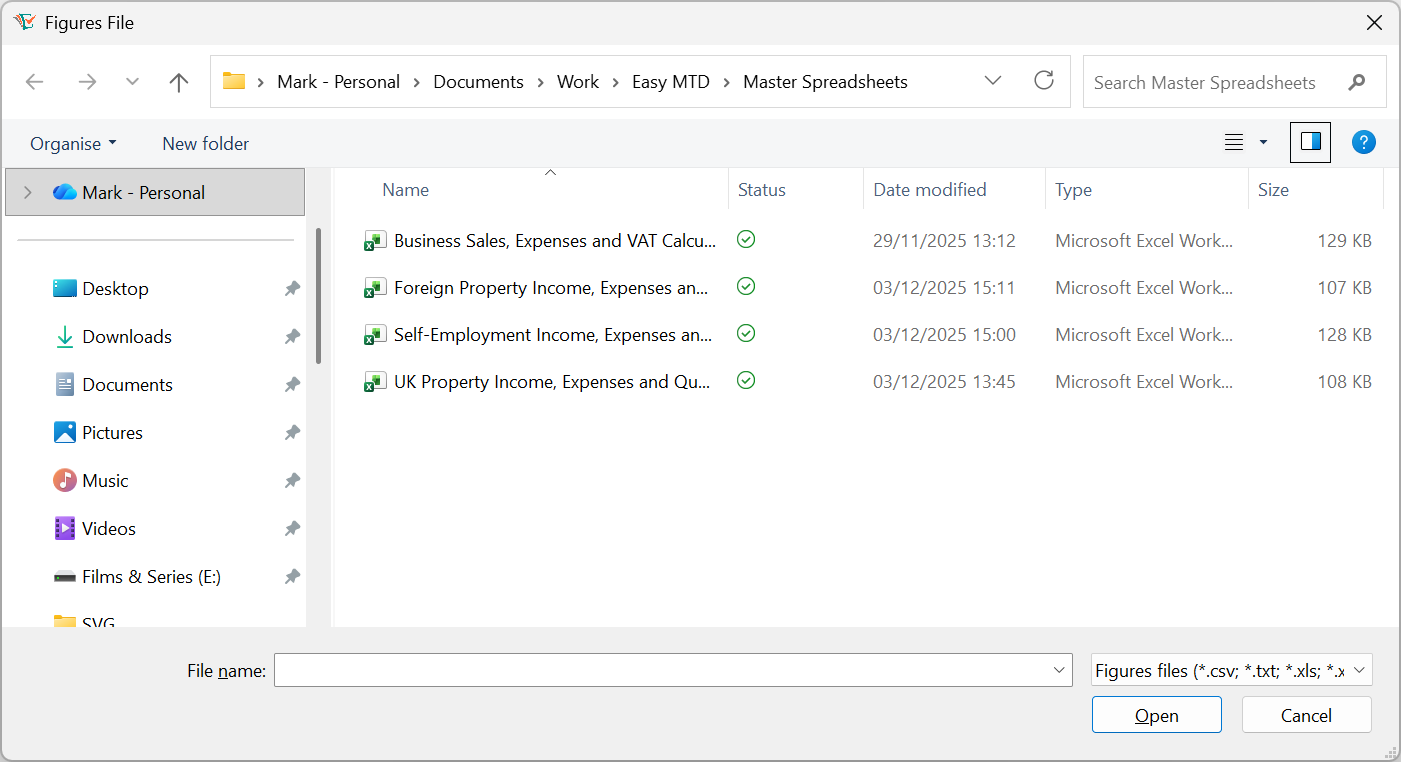The height and width of the screenshot is (762, 1401).
Task: Click the search magnifier icon
Action: (1357, 82)
